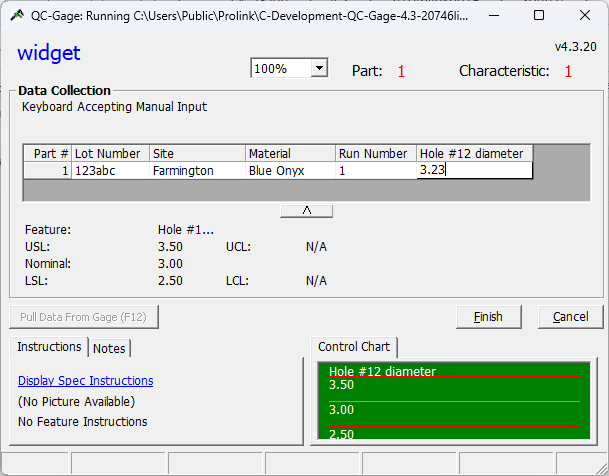Screen dimensions: 609x476
Task: Click Pull Data From Gage (F12) button
Action: click(84, 317)
